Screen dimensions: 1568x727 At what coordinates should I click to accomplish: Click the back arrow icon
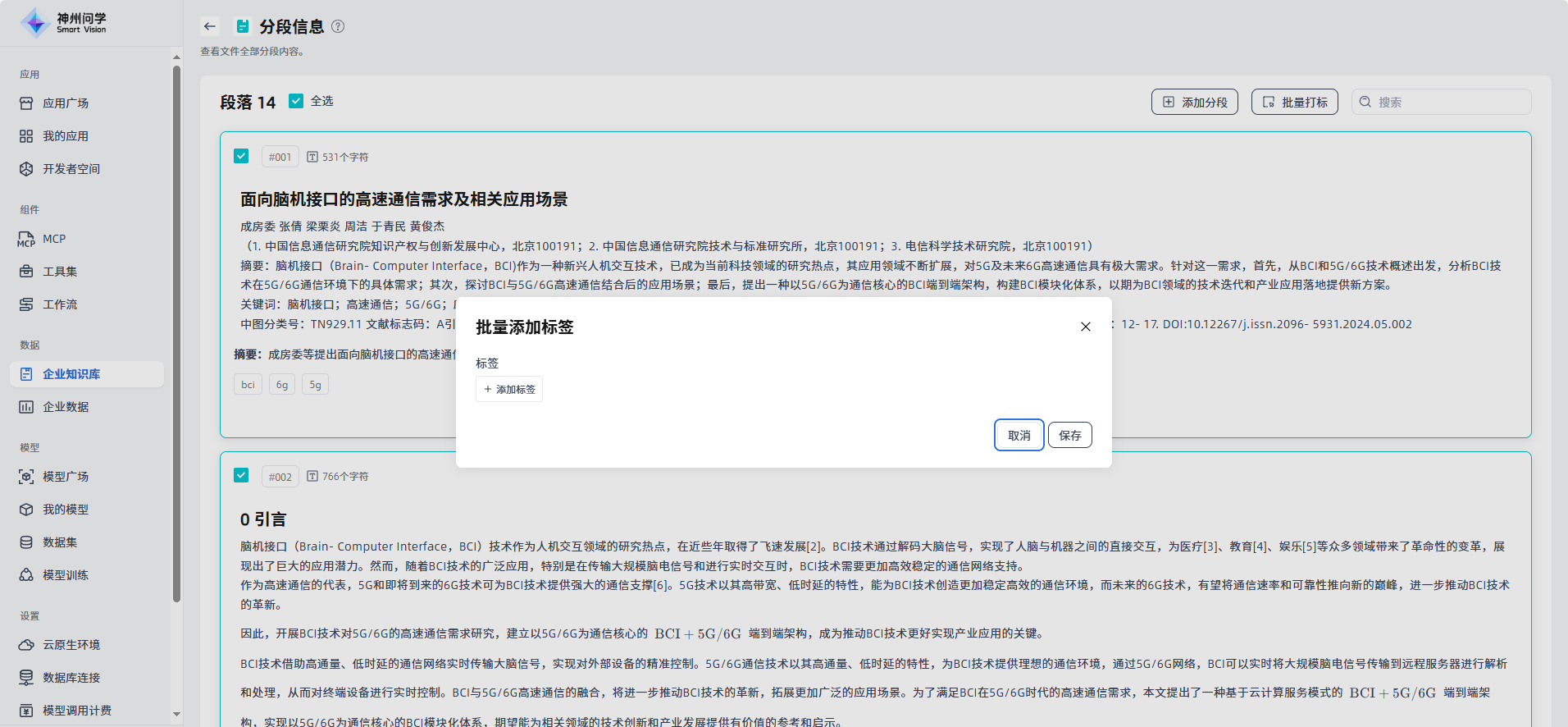tap(210, 26)
